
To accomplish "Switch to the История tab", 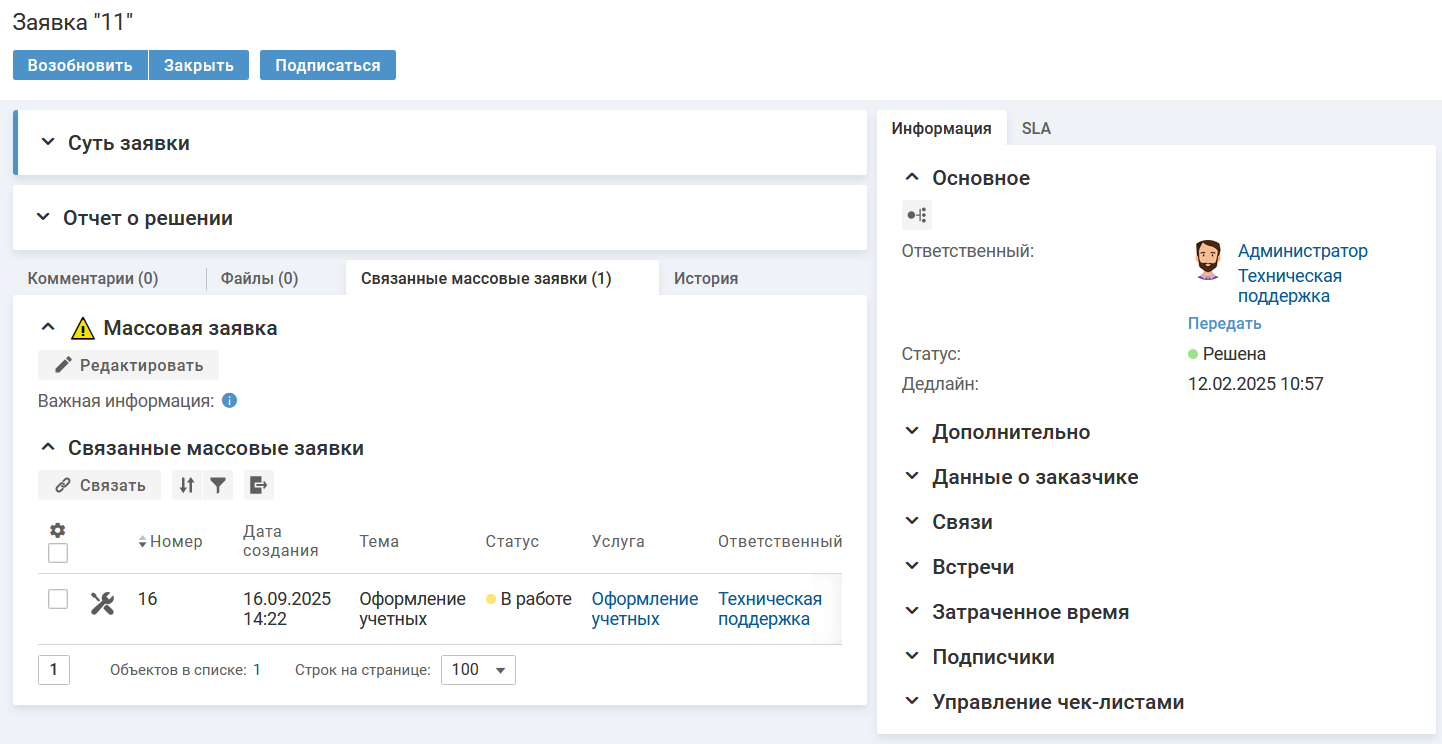I will point(705,278).
